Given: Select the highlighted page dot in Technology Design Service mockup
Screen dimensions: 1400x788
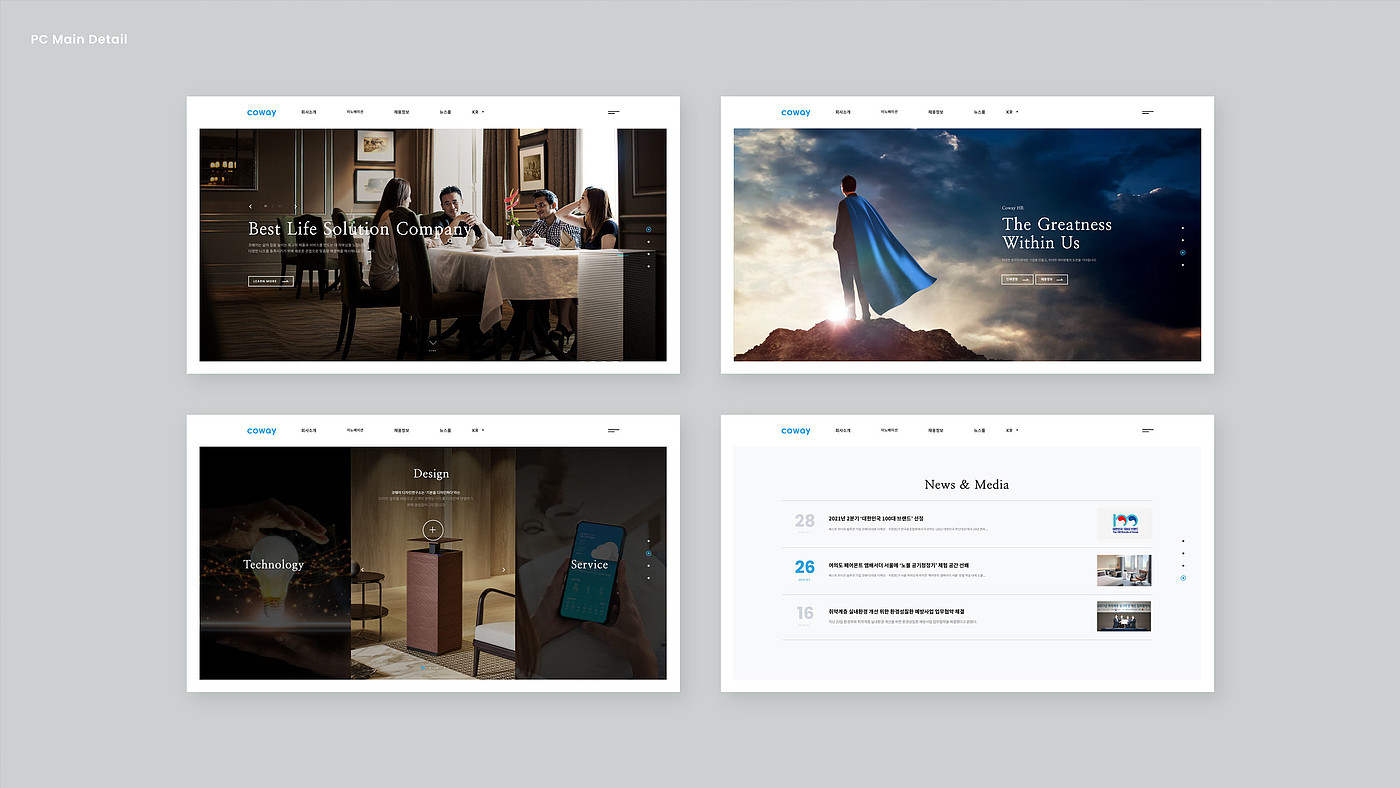Looking at the screenshot, I should click(648, 553).
